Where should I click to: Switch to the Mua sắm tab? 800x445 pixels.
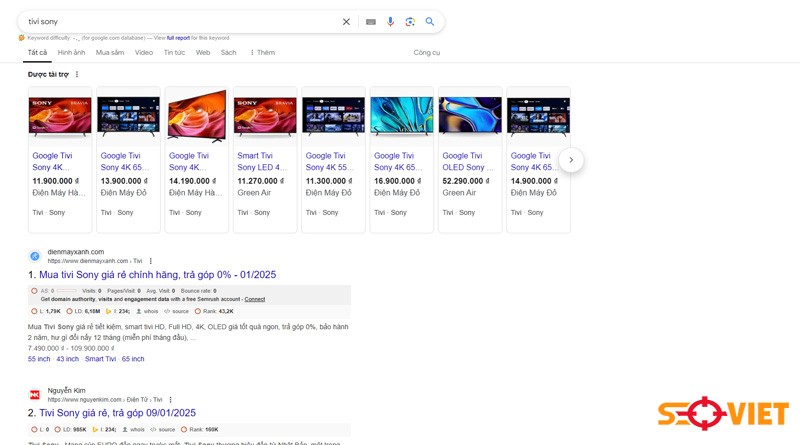click(x=110, y=53)
